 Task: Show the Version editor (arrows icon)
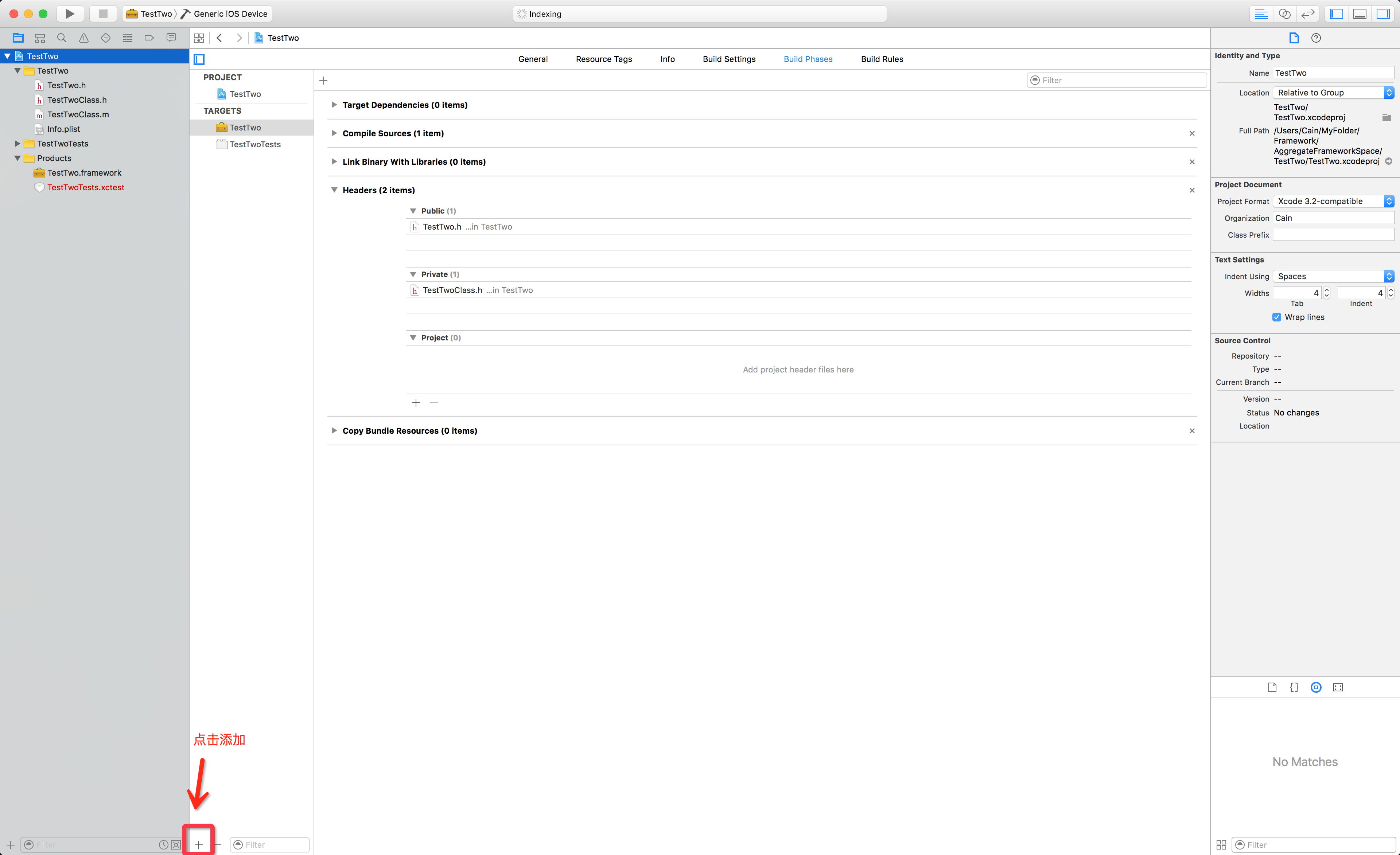pyautogui.click(x=1308, y=13)
